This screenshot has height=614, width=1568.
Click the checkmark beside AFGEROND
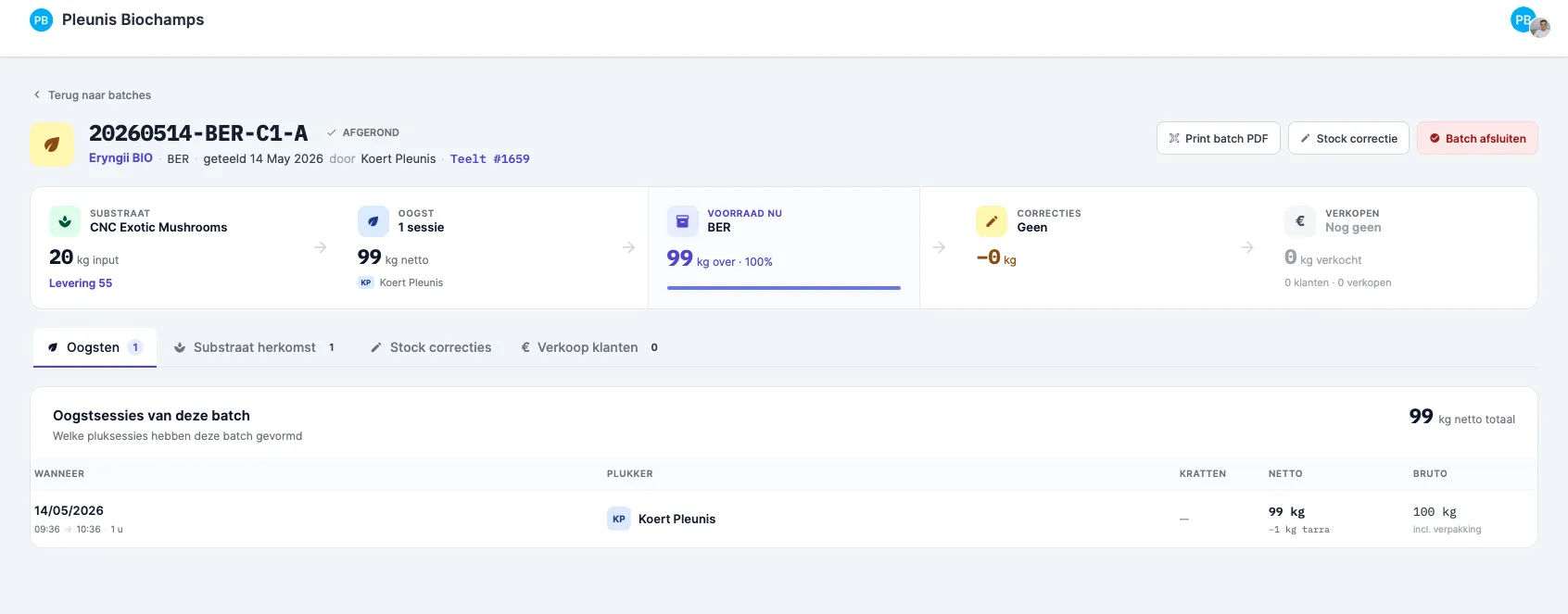coord(332,132)
